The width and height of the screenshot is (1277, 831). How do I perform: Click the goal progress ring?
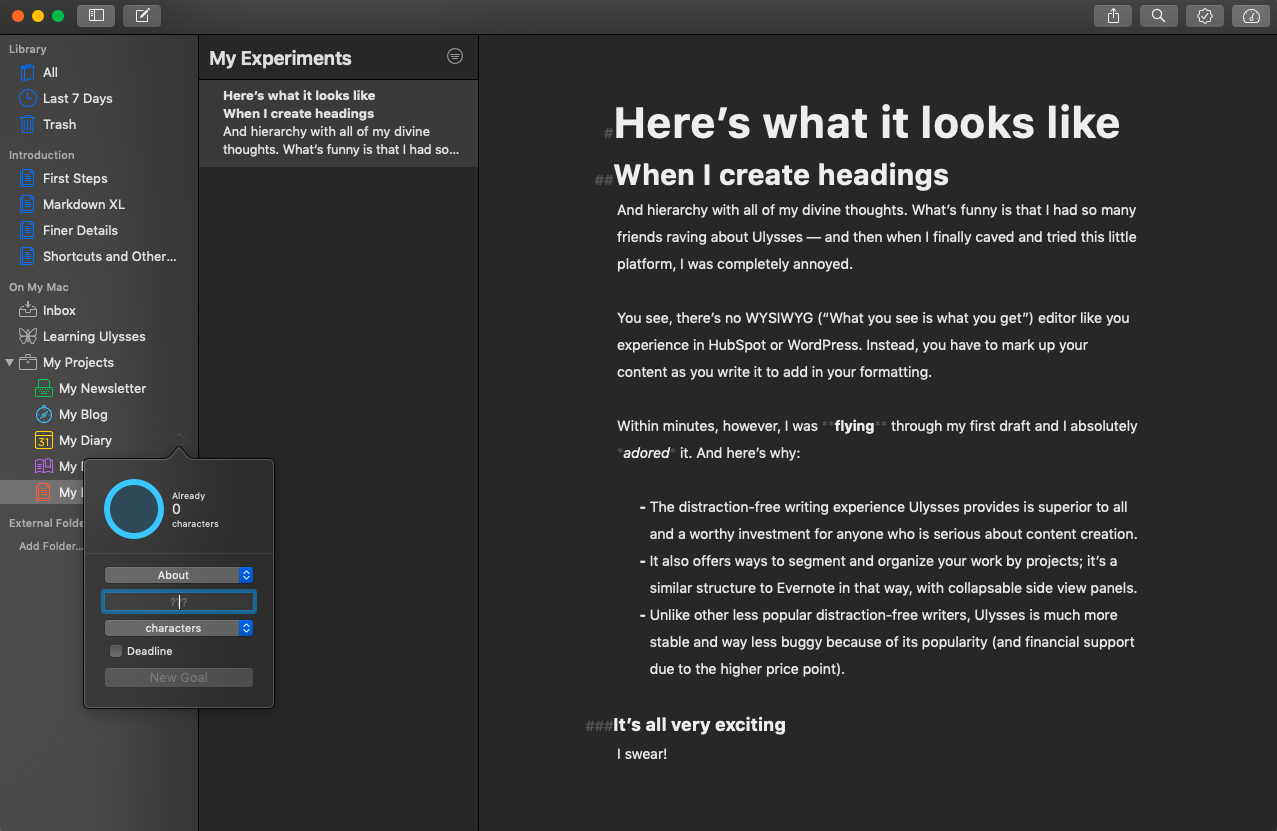[133, 509]
